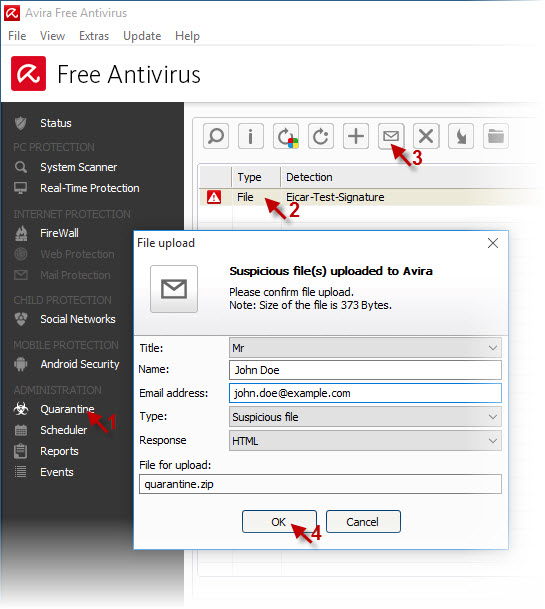Open the View menu
The height and width of the screenshot is (609, 545).
click(52, 36)
